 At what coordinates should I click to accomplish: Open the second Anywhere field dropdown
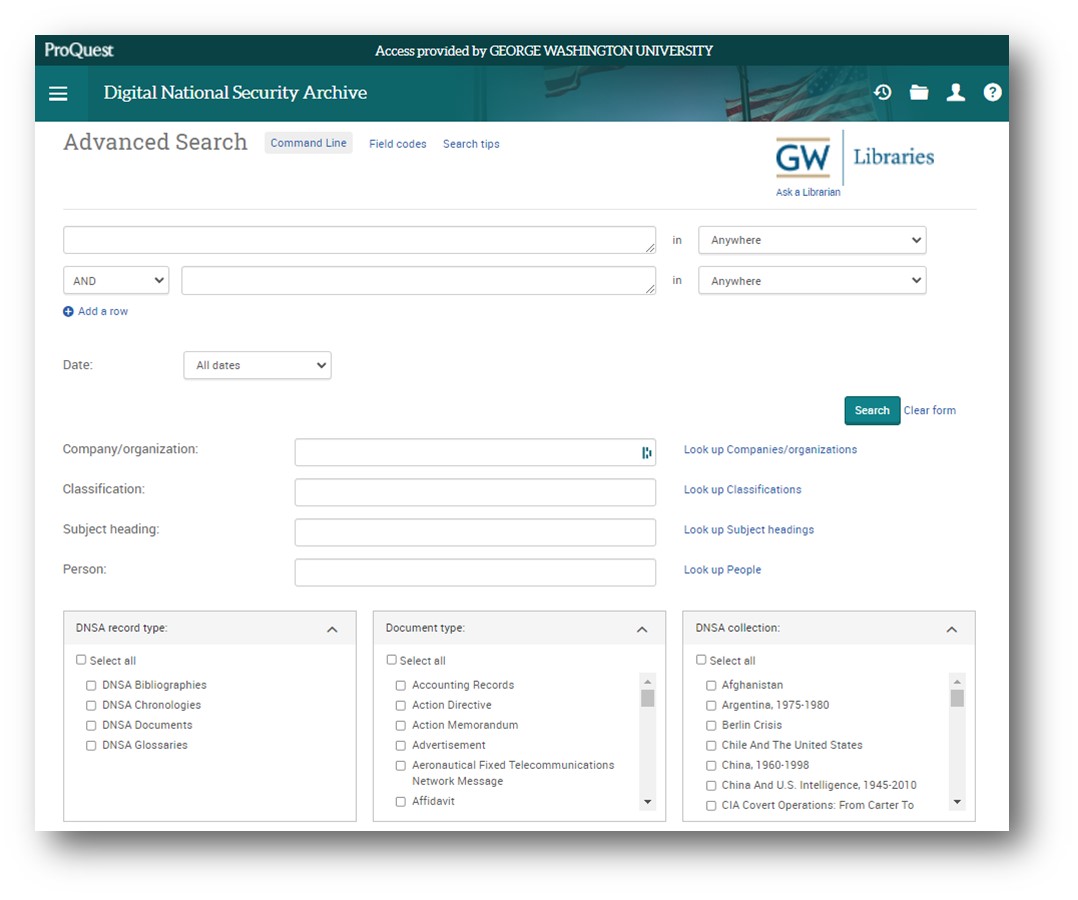click(812, 281)
